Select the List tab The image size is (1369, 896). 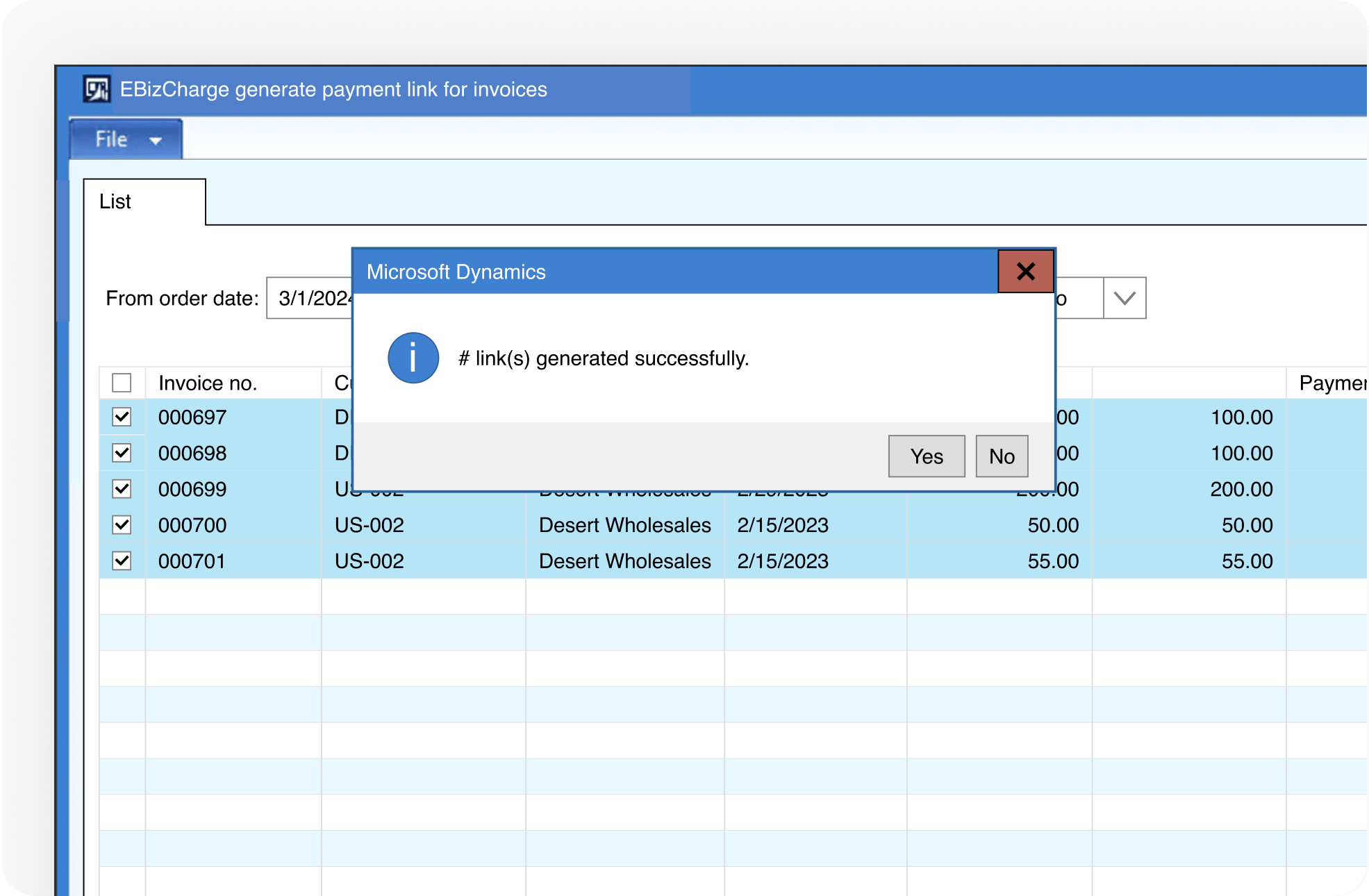144,201
